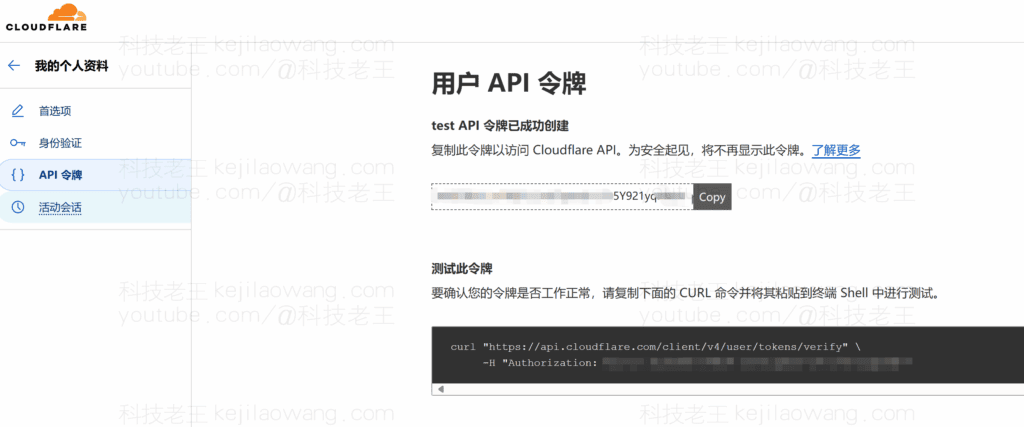Viewport: 1024px width, 427px height.
Task: Select the 用户 API 令牌 heading
Action: coord(509,84)
